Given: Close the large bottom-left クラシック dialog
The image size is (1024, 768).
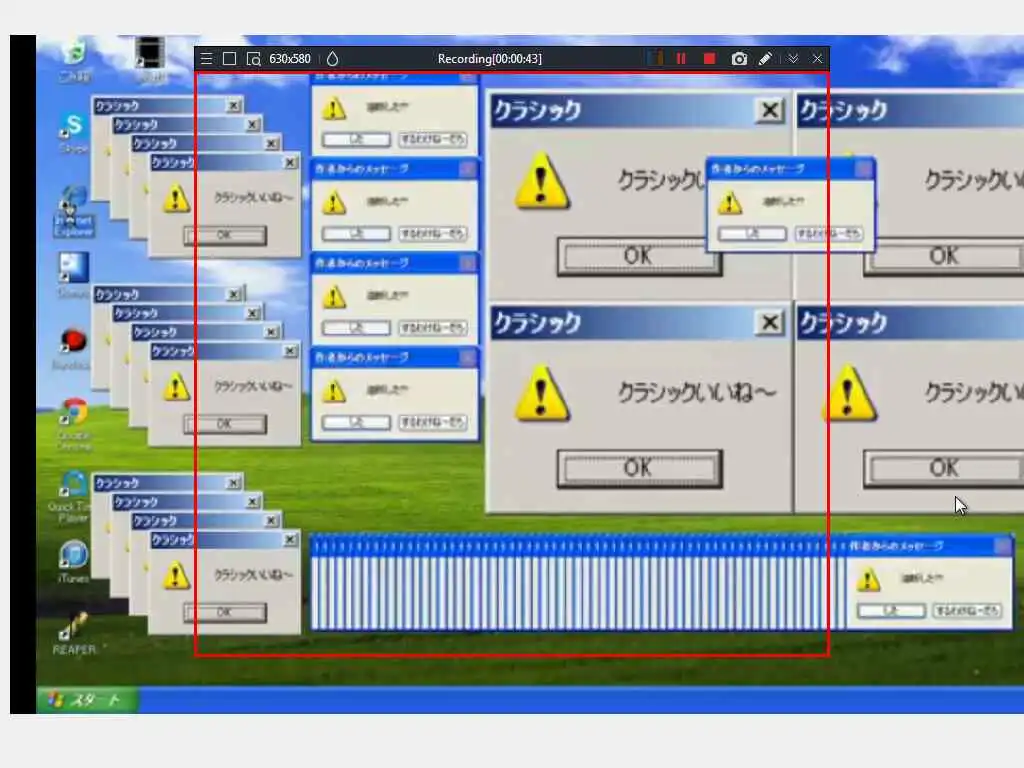Looking at the screenshot, I should pos(770,323).
